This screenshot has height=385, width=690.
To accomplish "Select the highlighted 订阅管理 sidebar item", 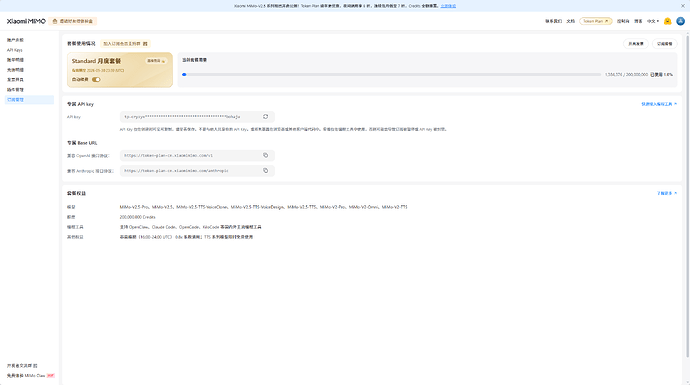I will click(x=29, y=100).
